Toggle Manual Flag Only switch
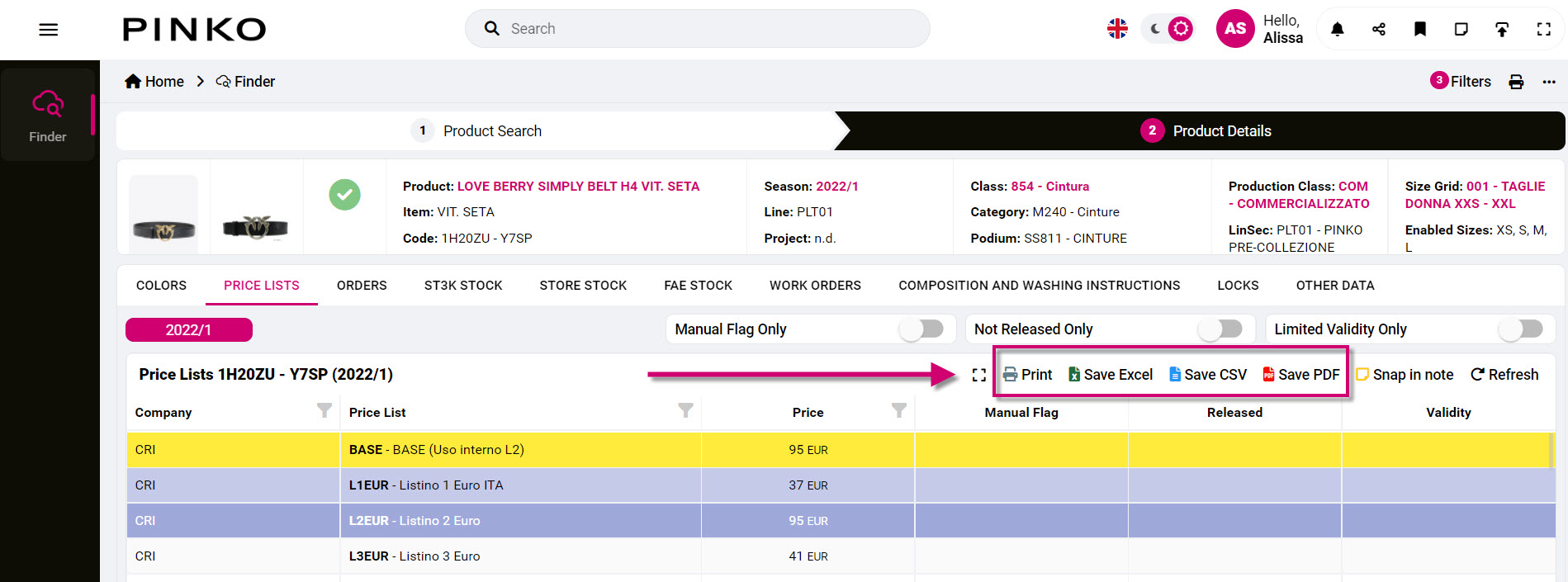Viewport: 1568px width, 582px height. pyautogui.click(x=921, y=329)
